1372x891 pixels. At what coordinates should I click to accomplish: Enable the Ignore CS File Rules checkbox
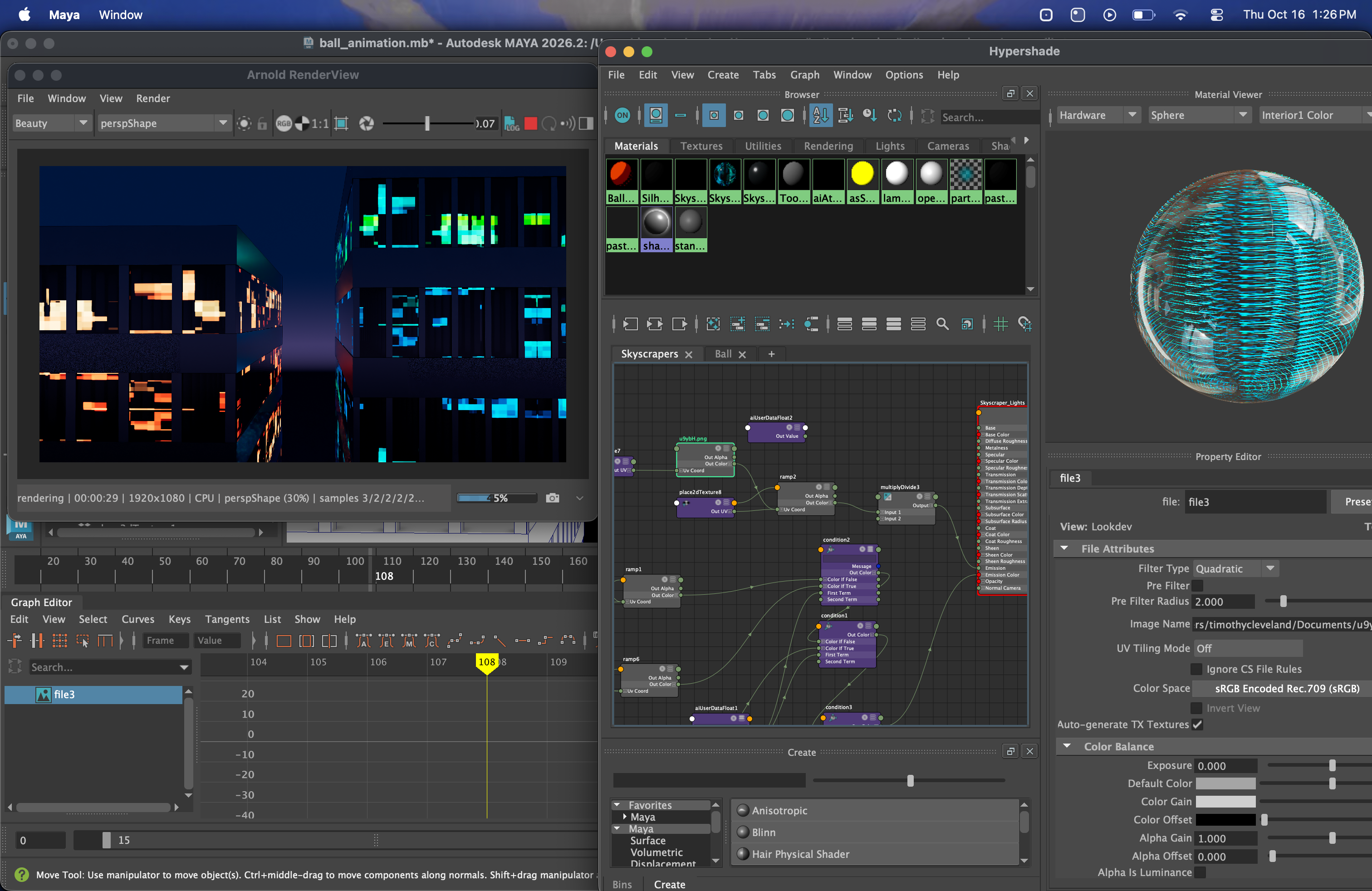pyautogui.click(x=1196, y=669)
